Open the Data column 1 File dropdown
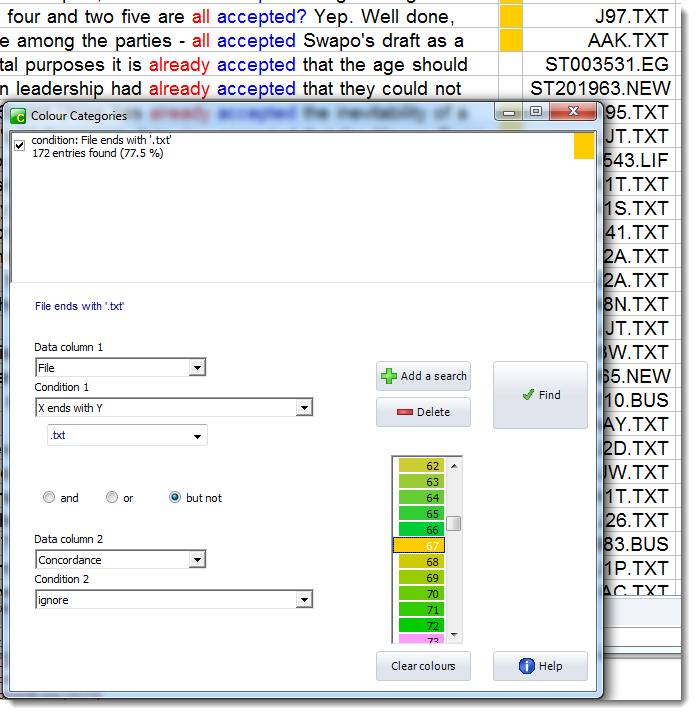The width and height of the screenshot is (696, 715). tap(197, 368)
